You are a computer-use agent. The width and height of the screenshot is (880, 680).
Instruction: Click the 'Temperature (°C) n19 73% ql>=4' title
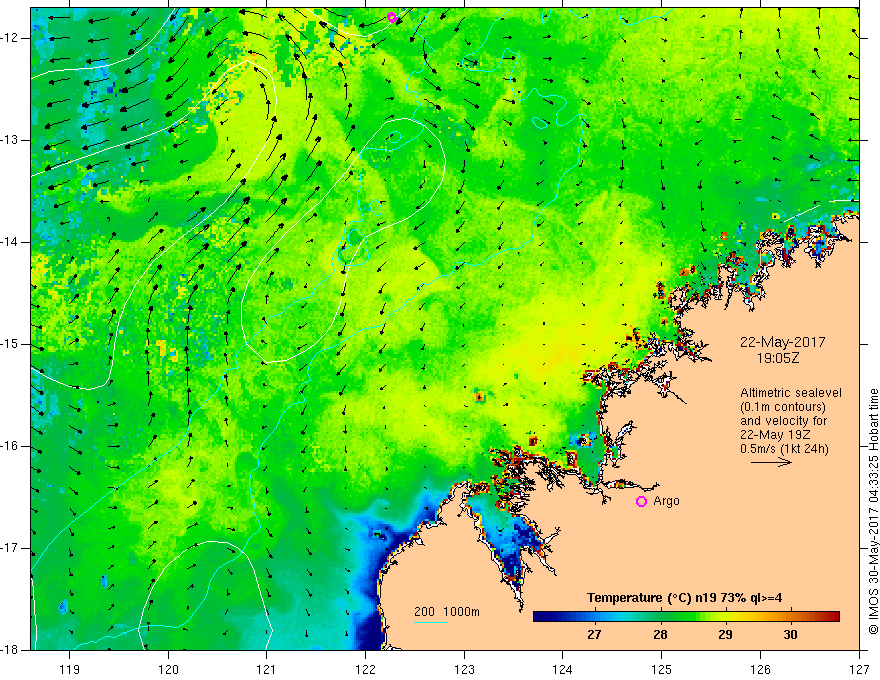click(x=684, y=598)
